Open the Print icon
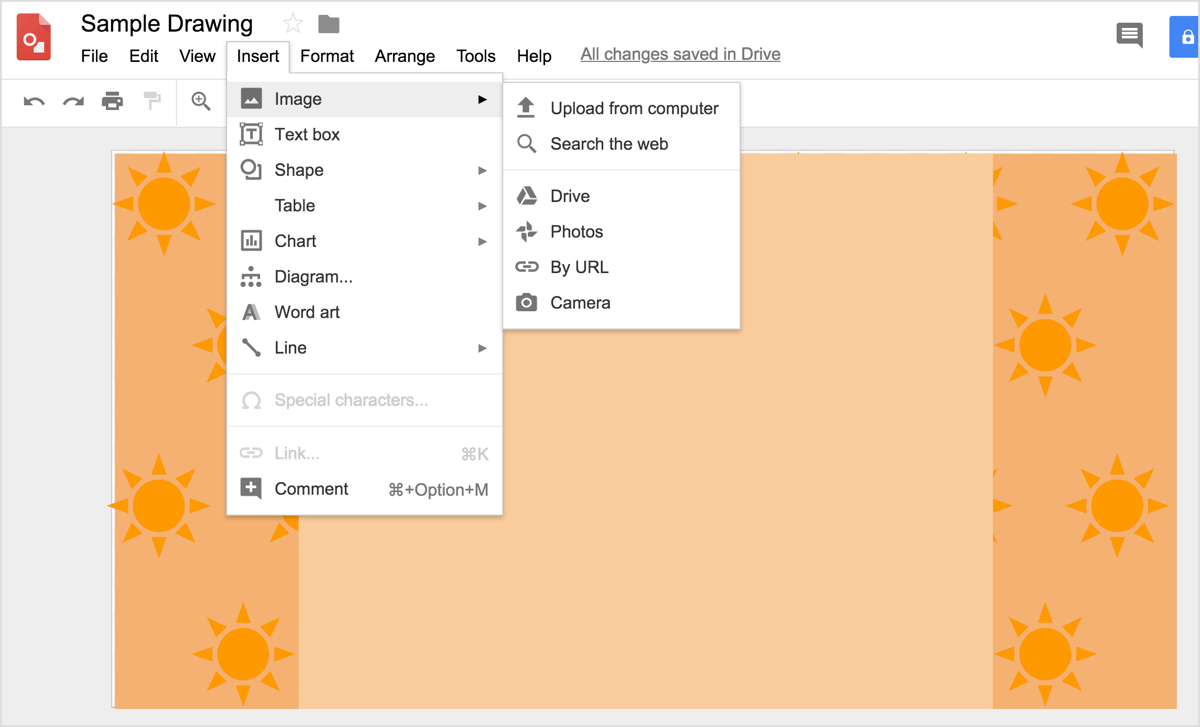 click(112, 101)
